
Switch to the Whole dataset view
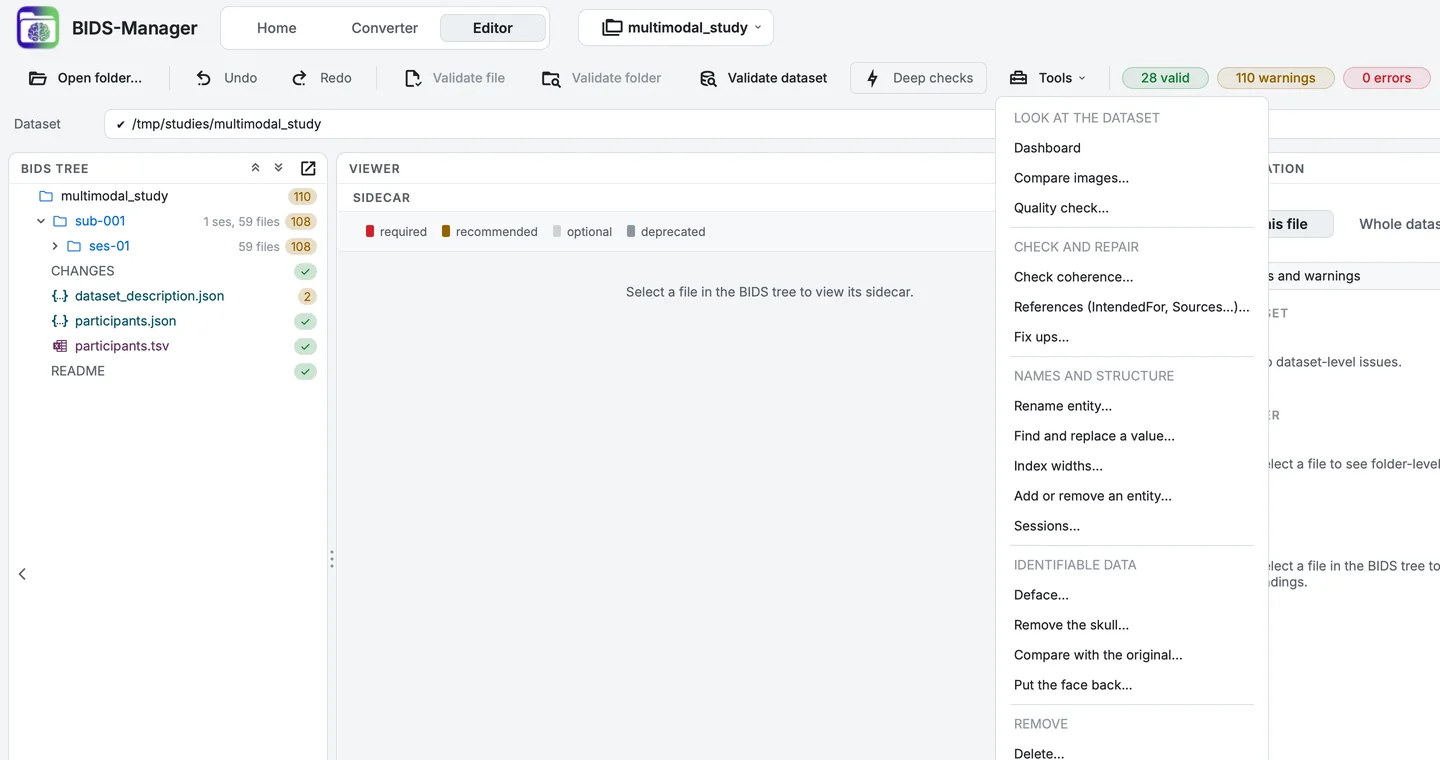1399,224
